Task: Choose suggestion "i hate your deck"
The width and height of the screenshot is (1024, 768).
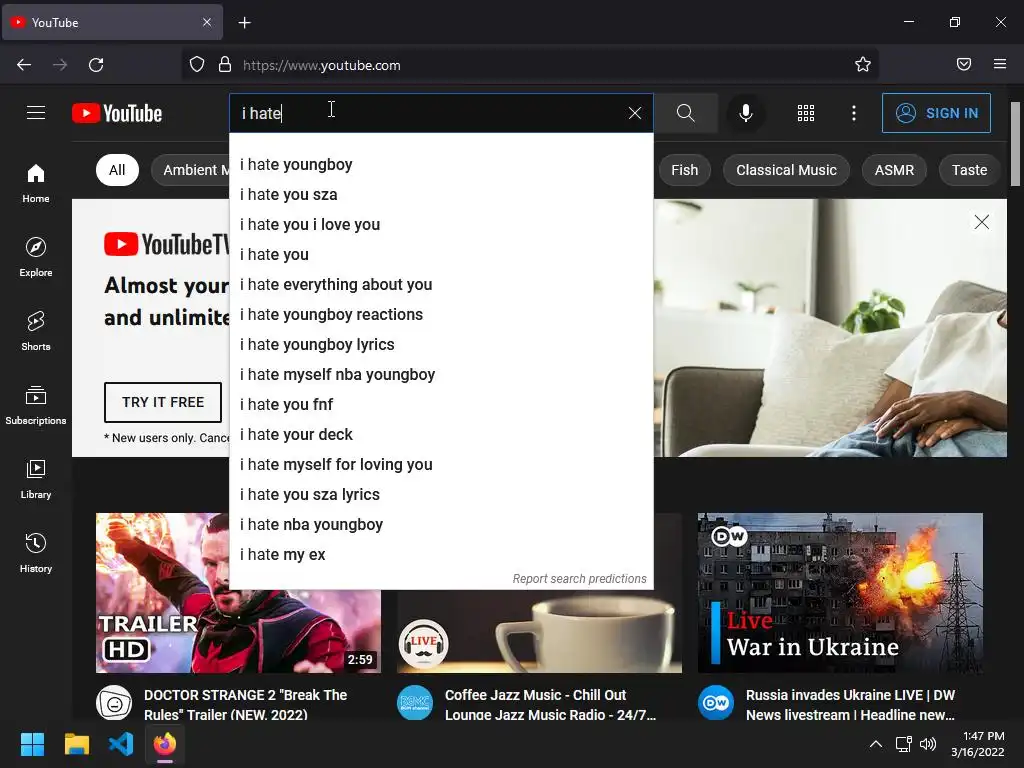Action: pyautogui.click(x=441, y=435)
